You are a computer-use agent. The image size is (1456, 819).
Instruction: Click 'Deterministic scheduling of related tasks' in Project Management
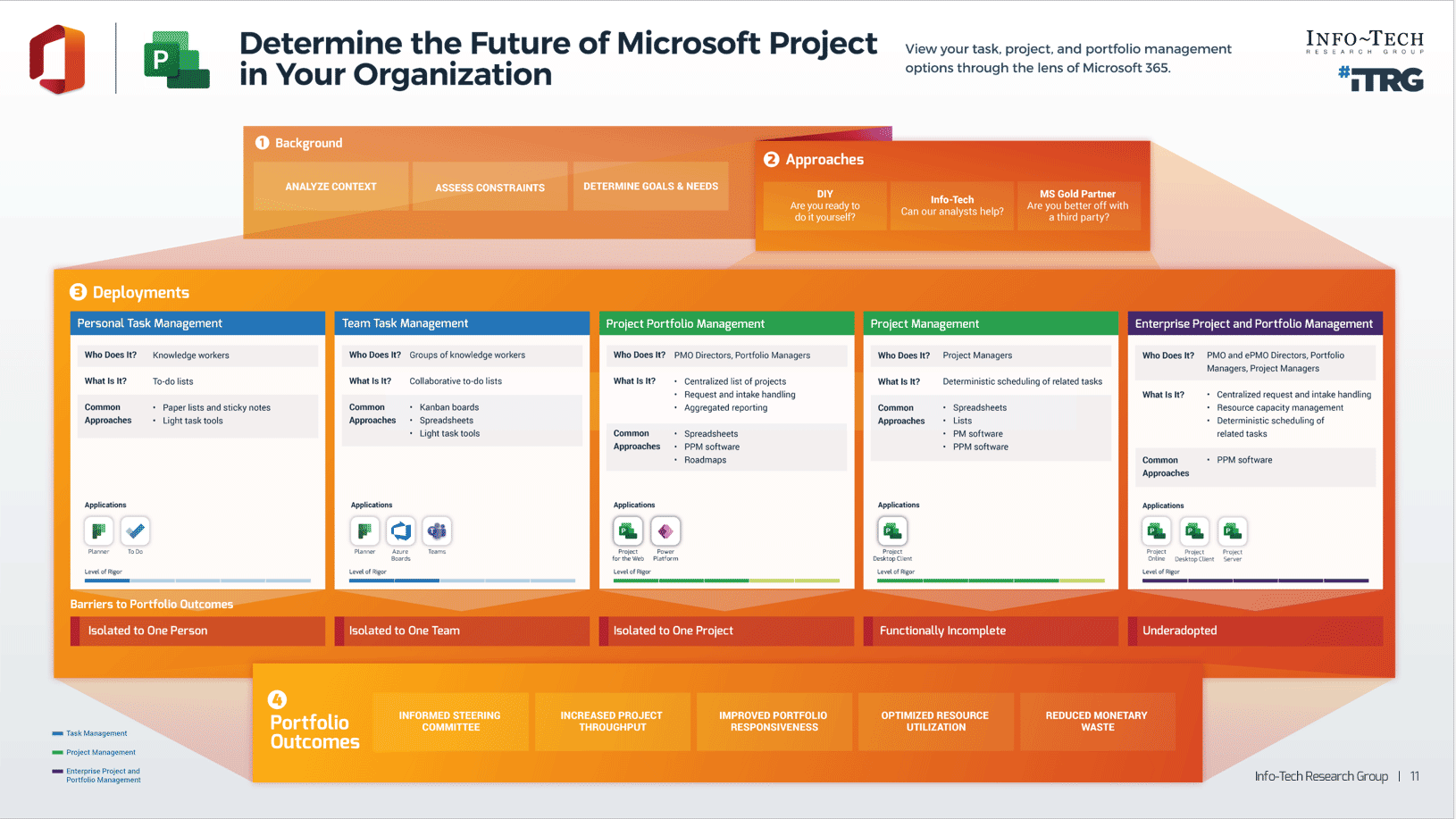[1023, 381]
